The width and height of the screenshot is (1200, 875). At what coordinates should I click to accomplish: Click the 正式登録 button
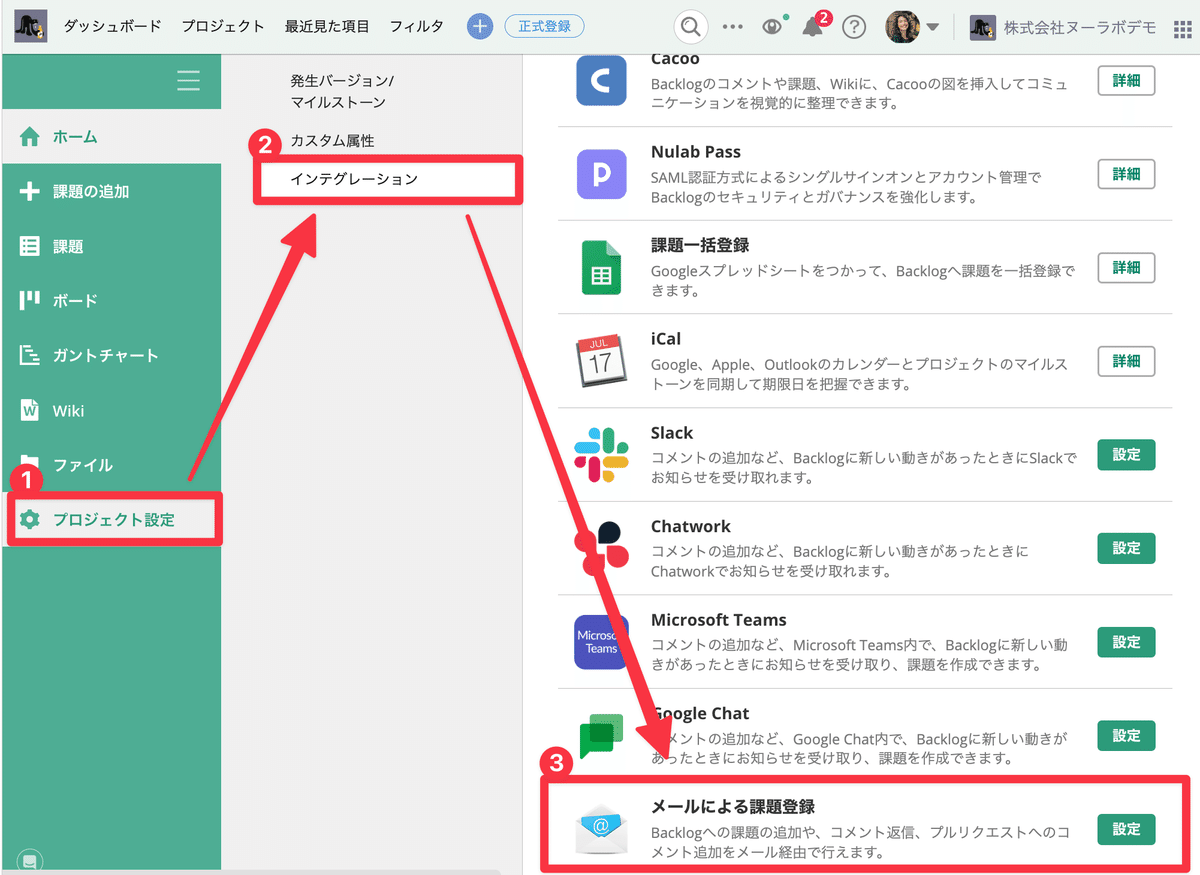(x=544, y=27)
